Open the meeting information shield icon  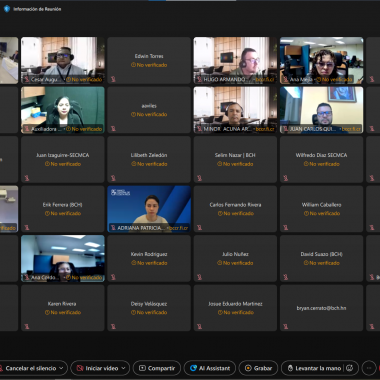(7, 9)
